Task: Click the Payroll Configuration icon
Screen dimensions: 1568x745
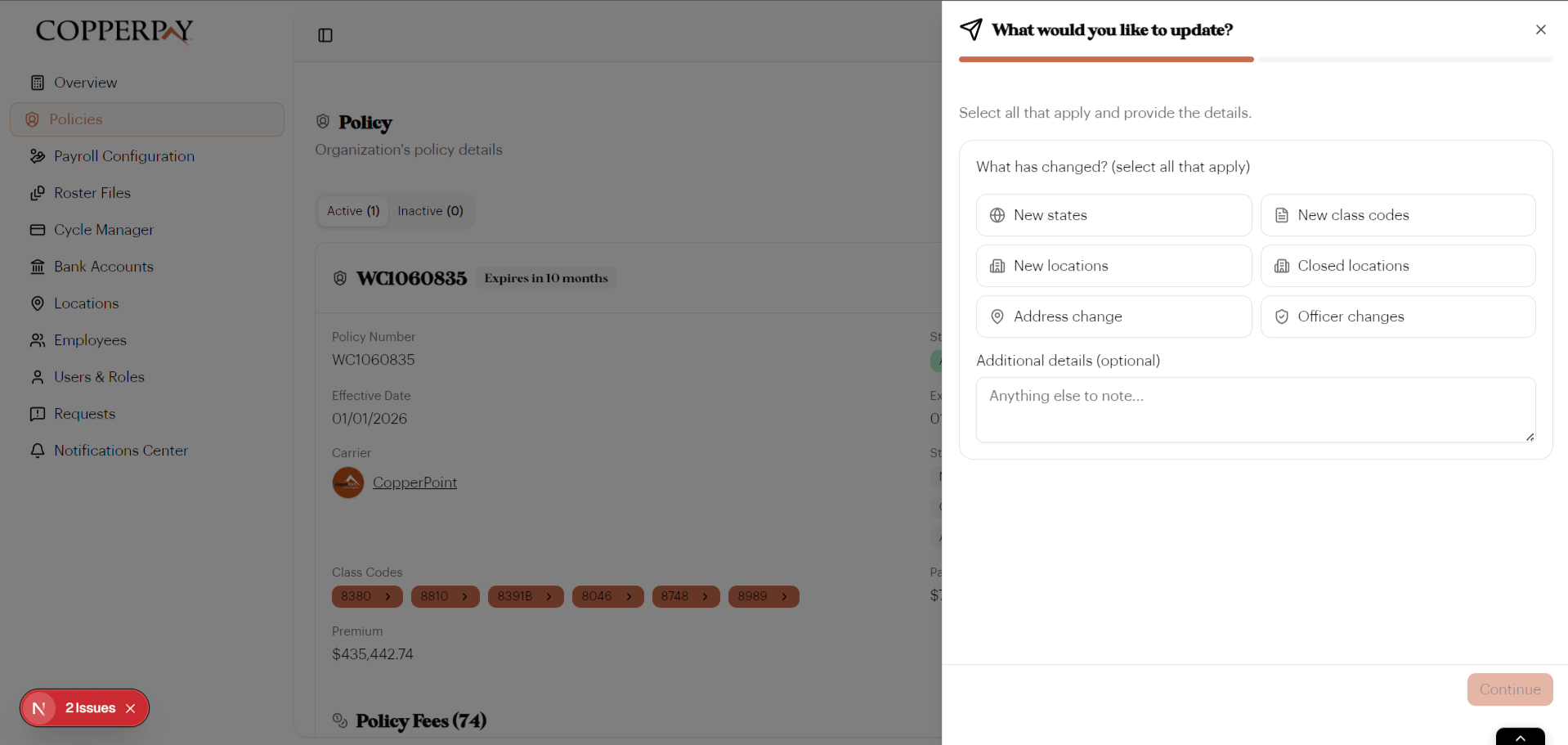Action: (38, 156)
